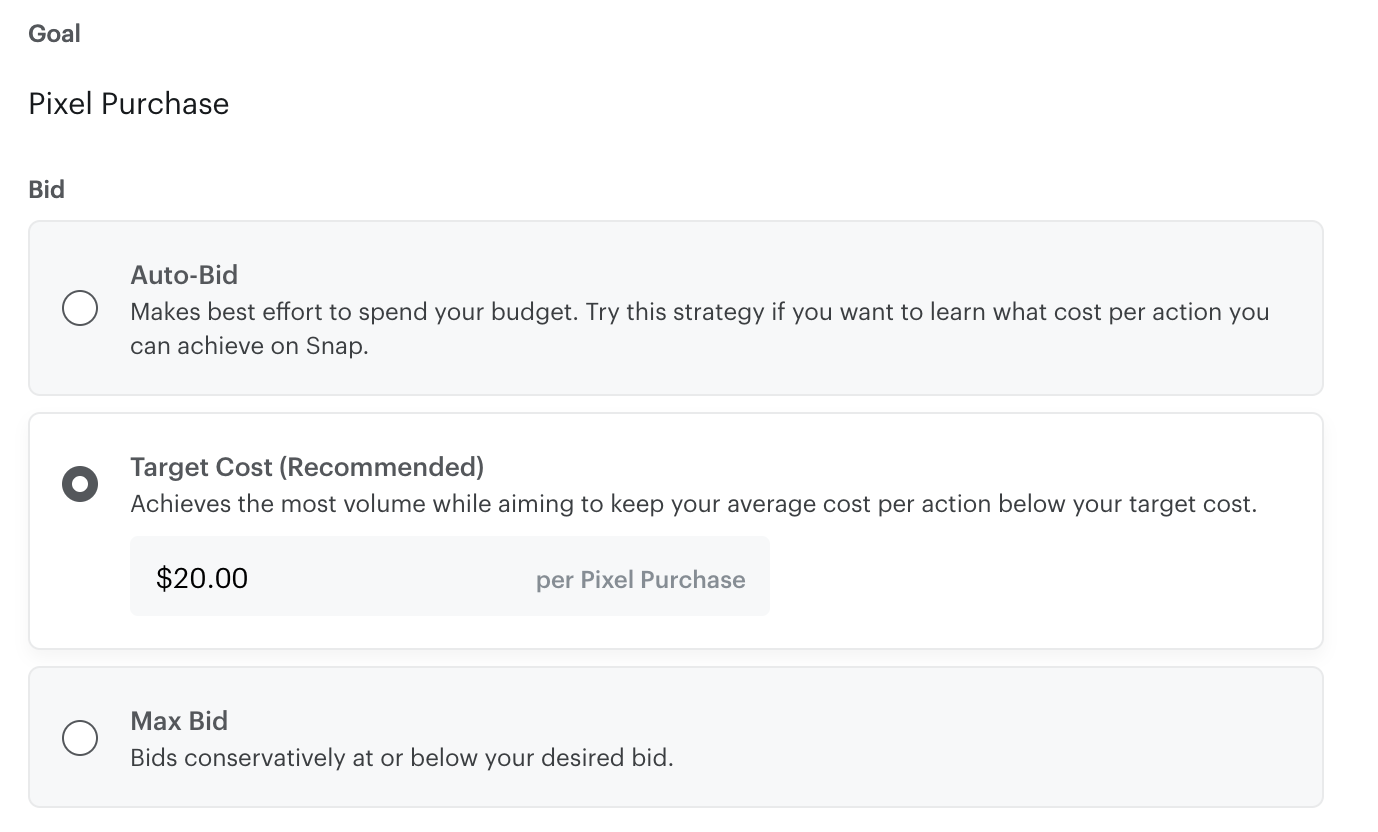Image resolution: width=1378 pixels, height=832 pixels.
Task: Click '(Recommended)' in the Target Cost heading
Action: tap(381, 467)
